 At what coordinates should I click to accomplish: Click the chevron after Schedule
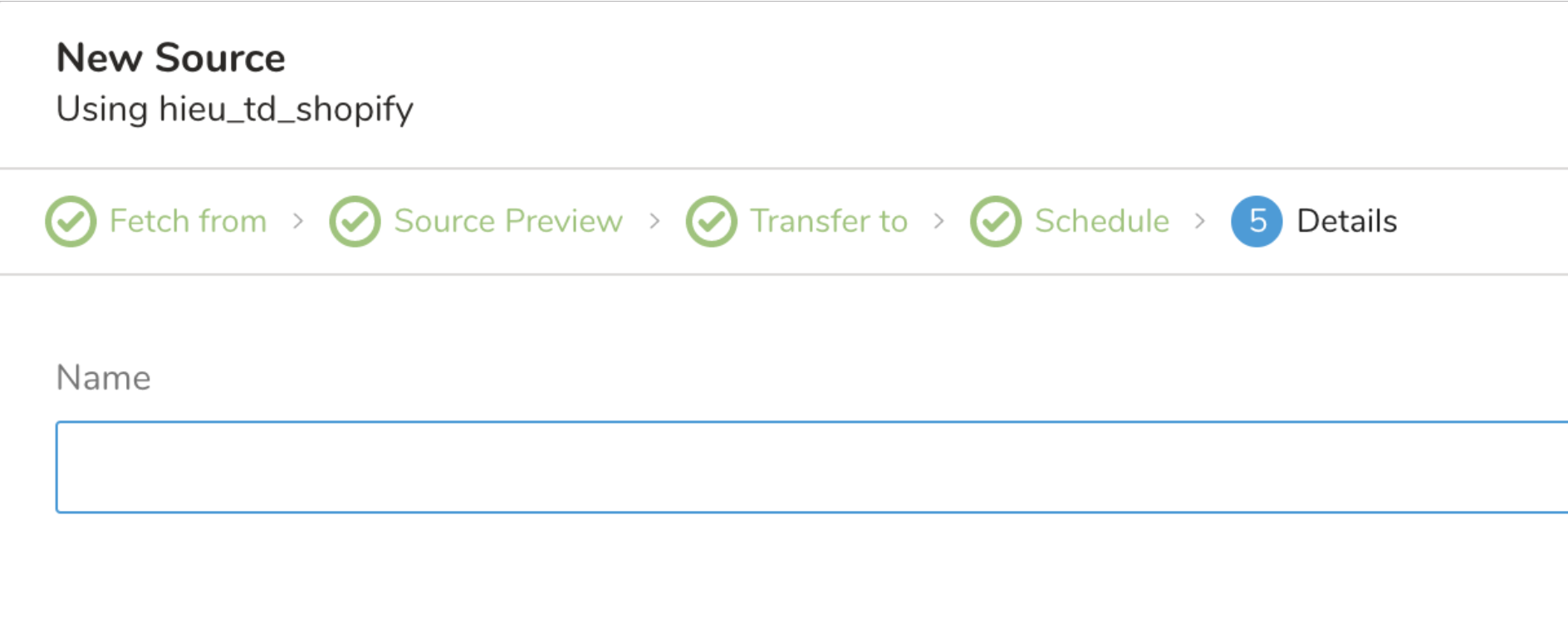(1199, 222)
